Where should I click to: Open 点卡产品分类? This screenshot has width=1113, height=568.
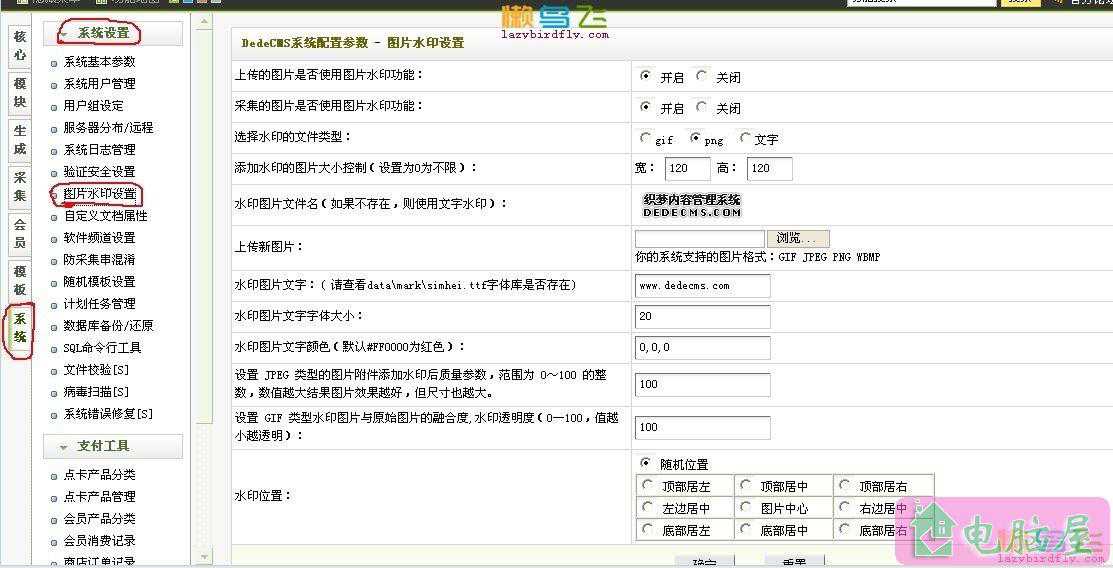click(99, 475)
